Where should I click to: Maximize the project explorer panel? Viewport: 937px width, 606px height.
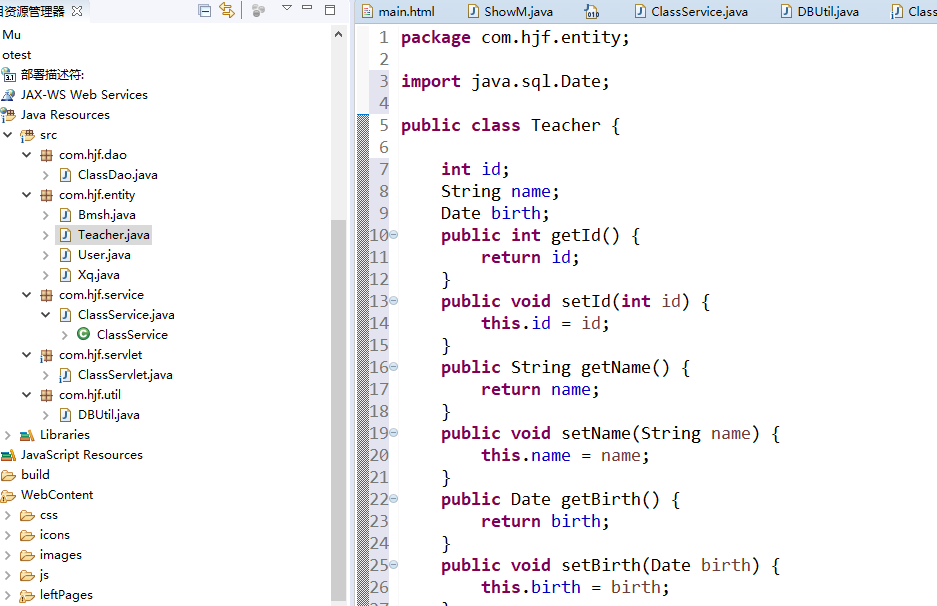tap(330, 10)
